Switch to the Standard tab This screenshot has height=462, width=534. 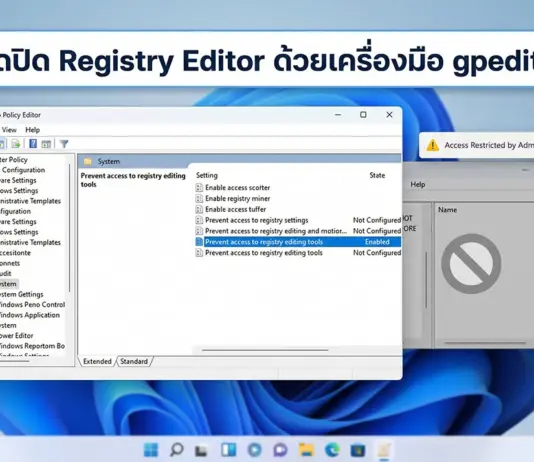[134, 361]
